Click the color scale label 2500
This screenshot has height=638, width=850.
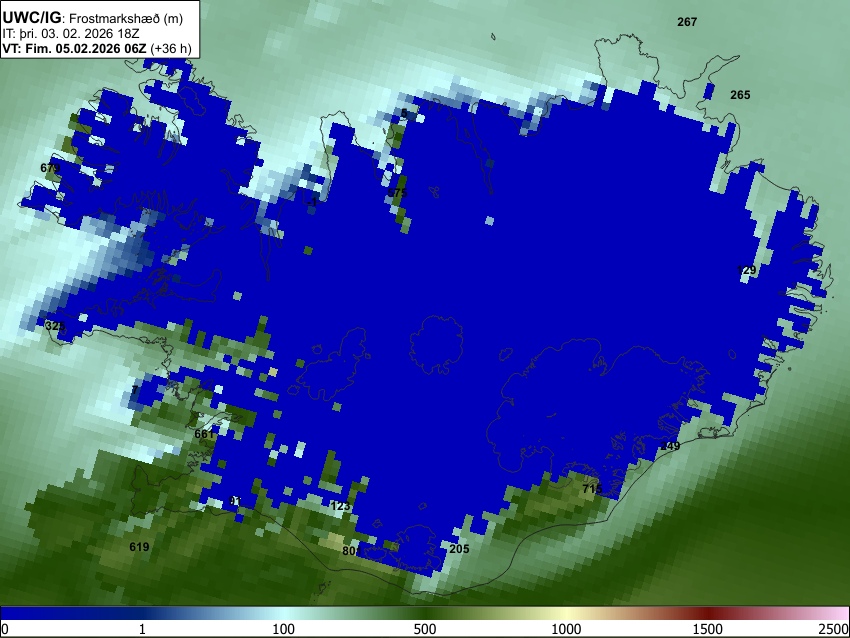point(834,629)
